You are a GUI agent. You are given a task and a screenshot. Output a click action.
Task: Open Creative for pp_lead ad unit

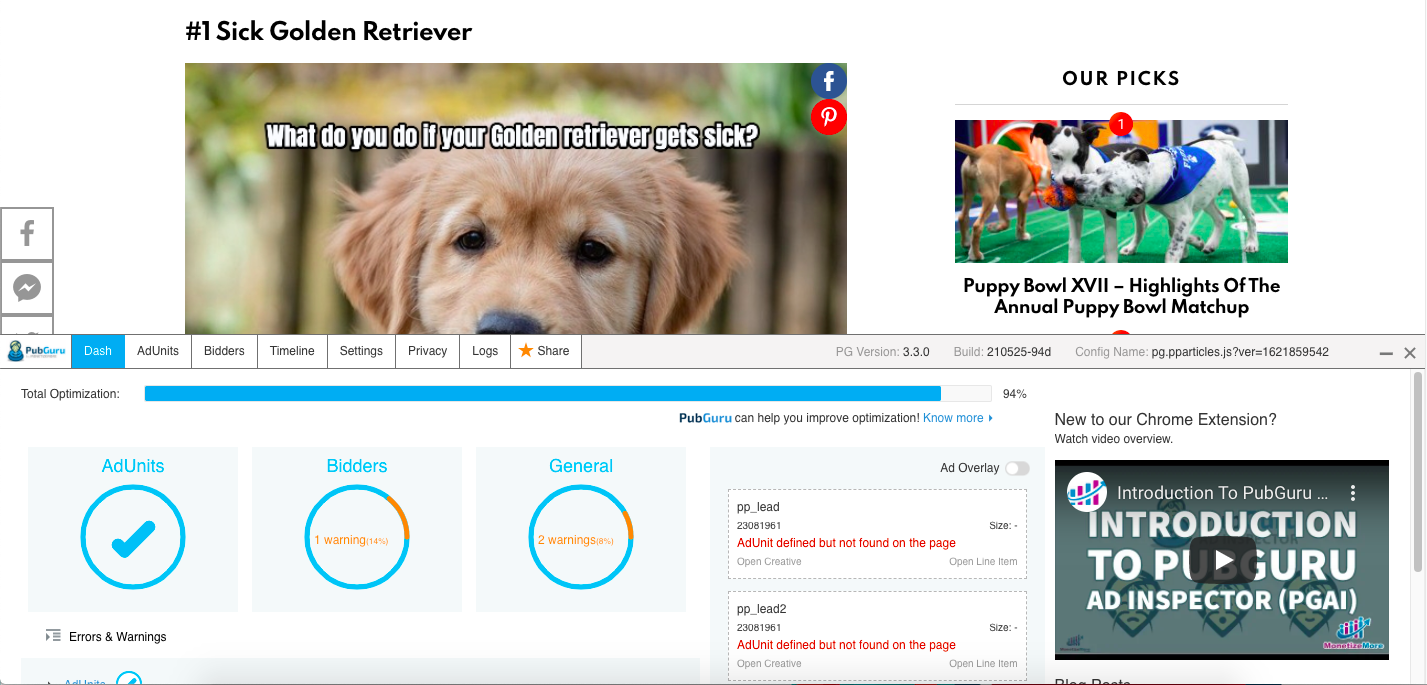pyautogui.click(x=769, y=562)
